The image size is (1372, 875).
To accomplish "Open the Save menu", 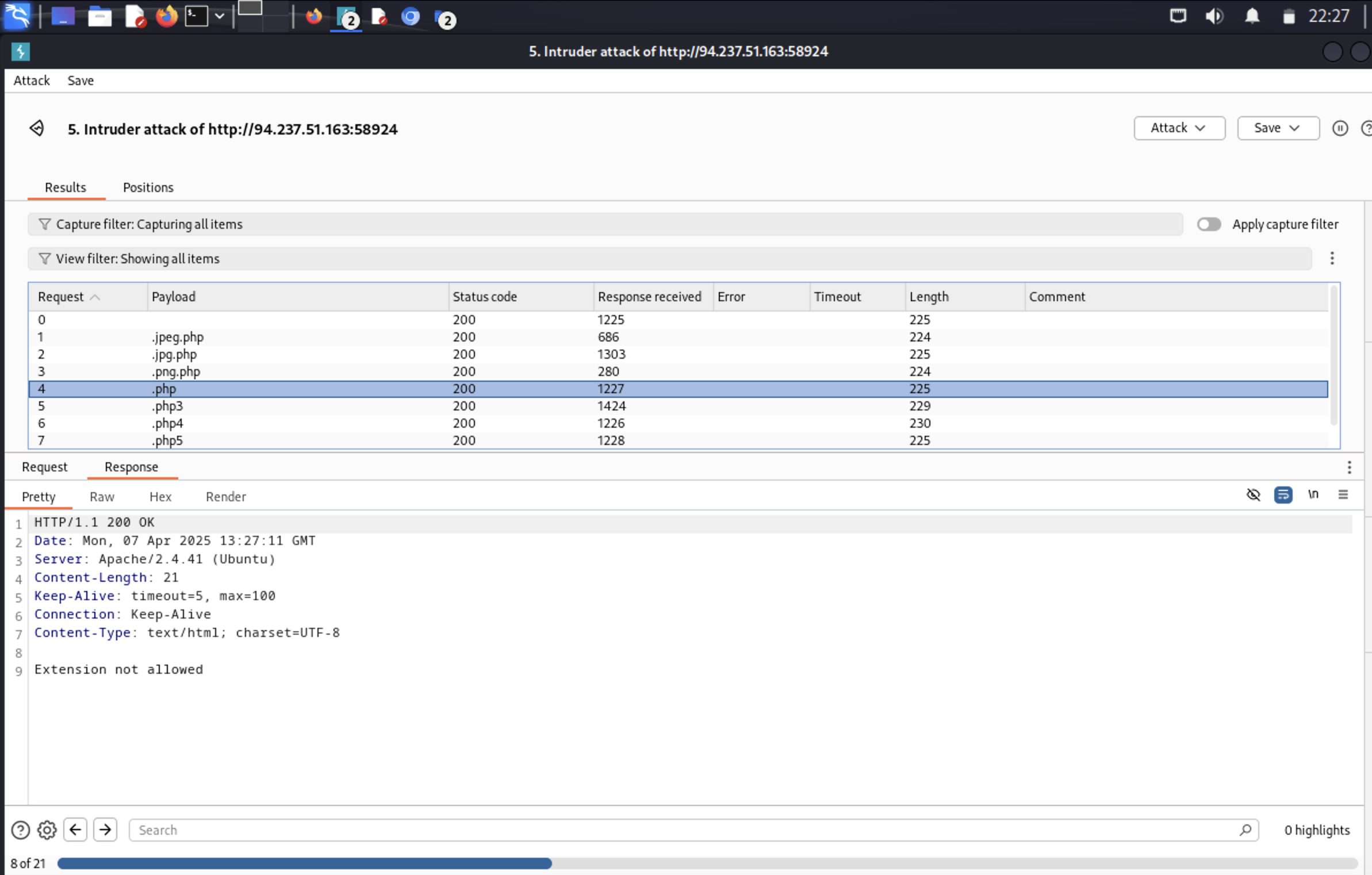I will point(81,80).
